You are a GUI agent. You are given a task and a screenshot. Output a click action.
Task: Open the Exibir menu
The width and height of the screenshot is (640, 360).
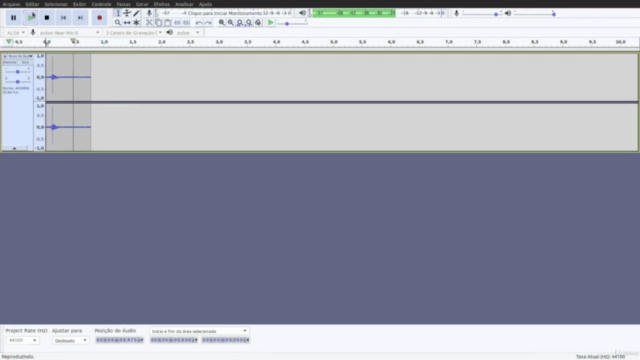coord(79,4)
